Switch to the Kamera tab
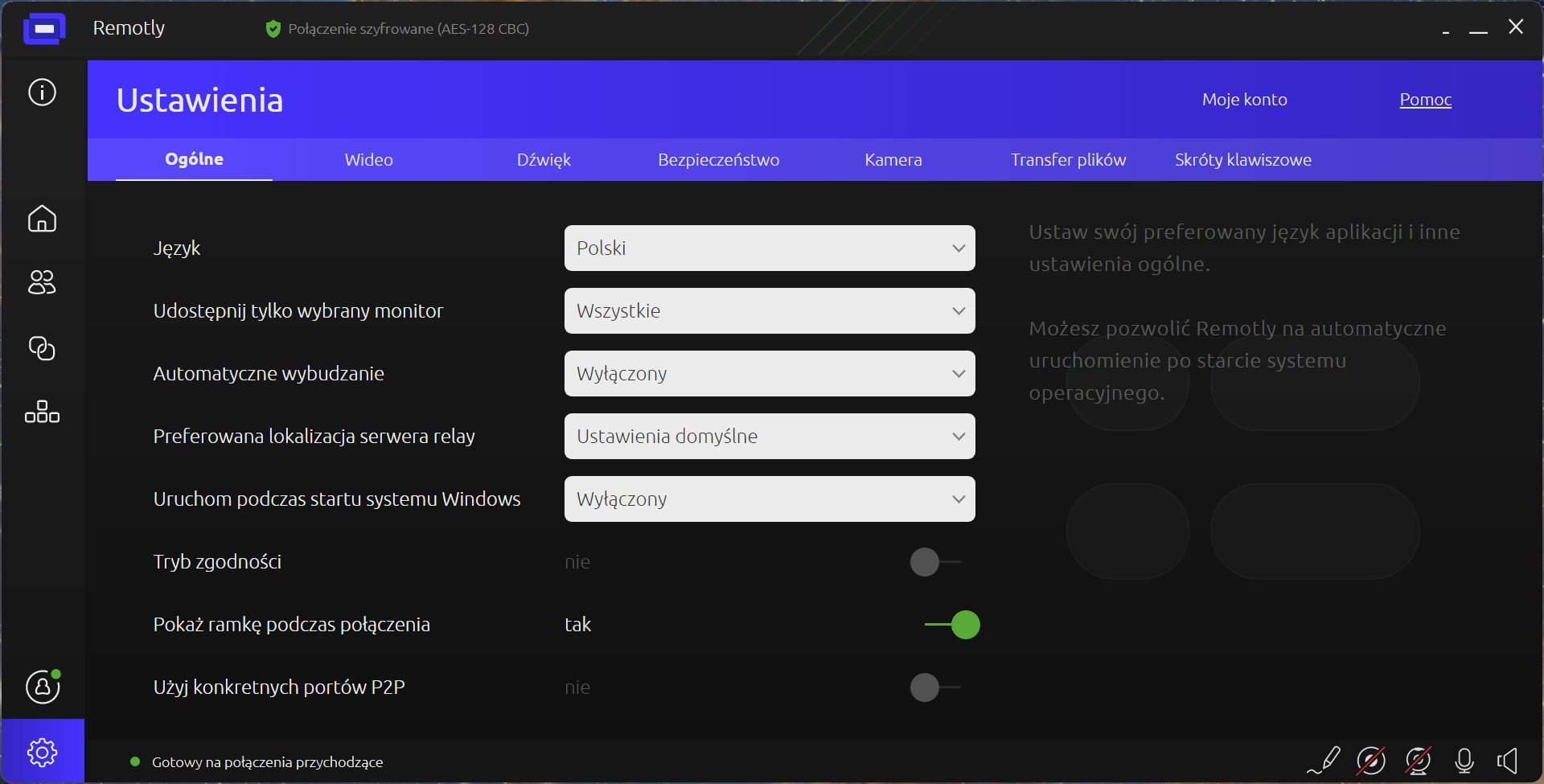This screenshot has width=1544, height=784. click(x=893, y=159)
